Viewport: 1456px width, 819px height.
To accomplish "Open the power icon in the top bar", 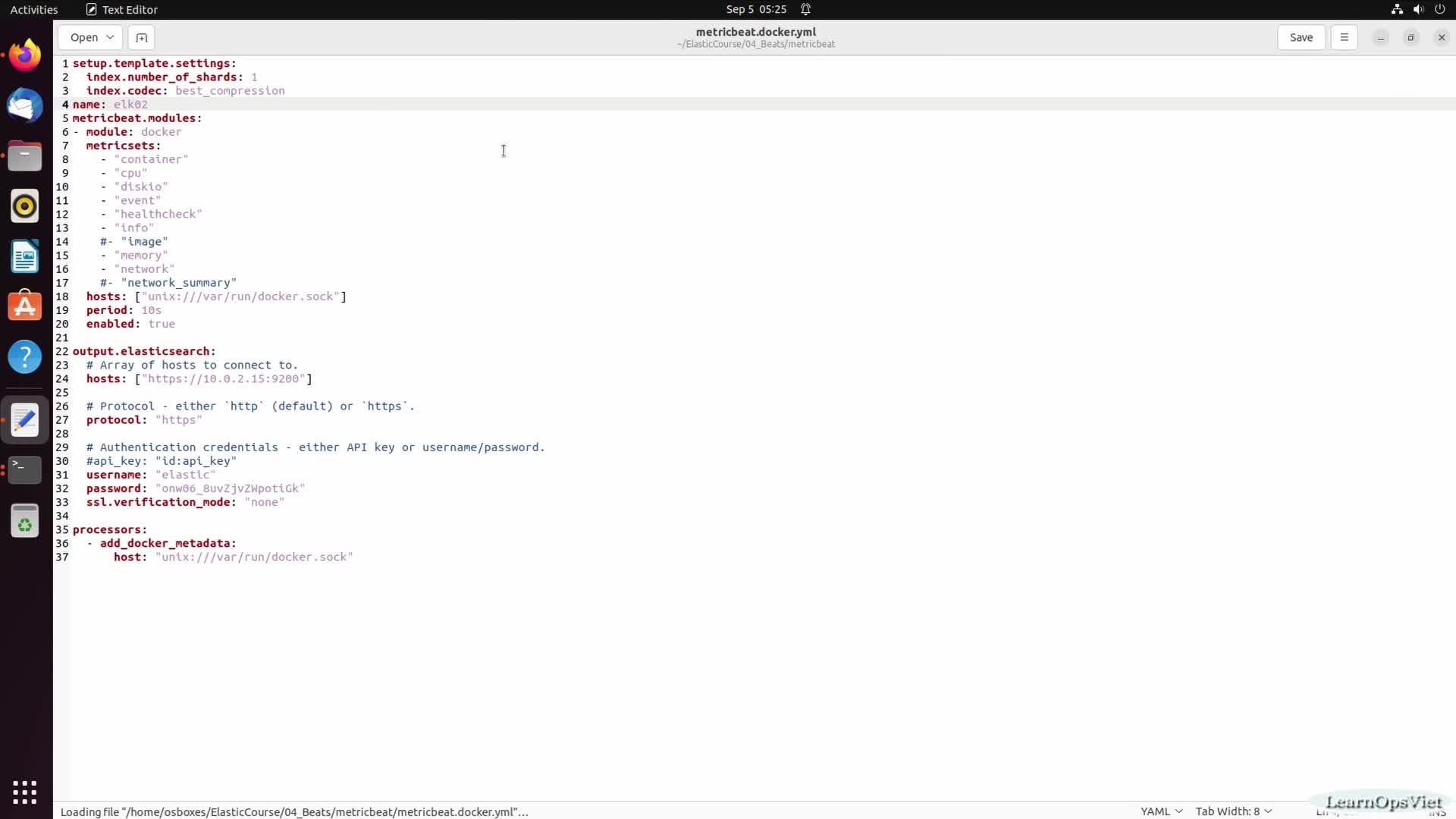I will click(1439, 9).
